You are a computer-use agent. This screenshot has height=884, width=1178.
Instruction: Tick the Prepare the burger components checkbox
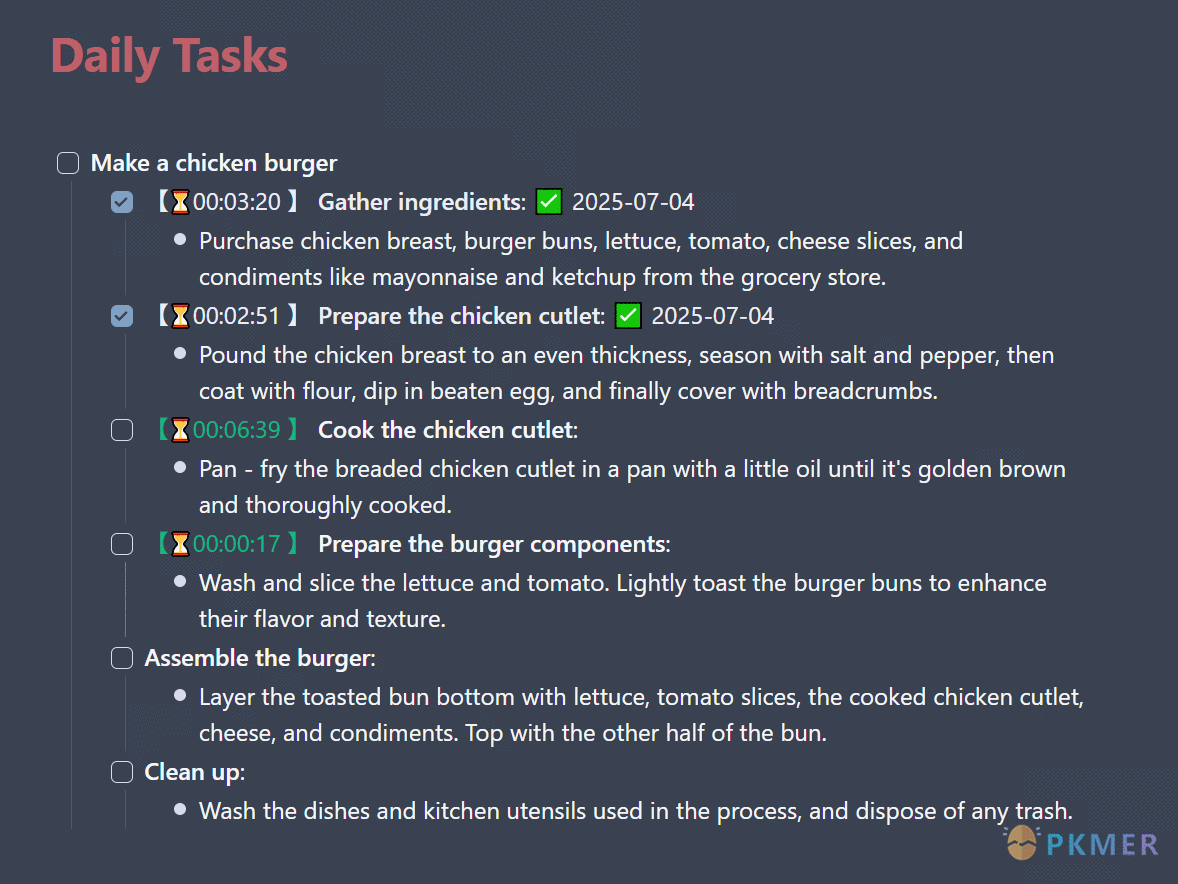(x=122, y=545)
